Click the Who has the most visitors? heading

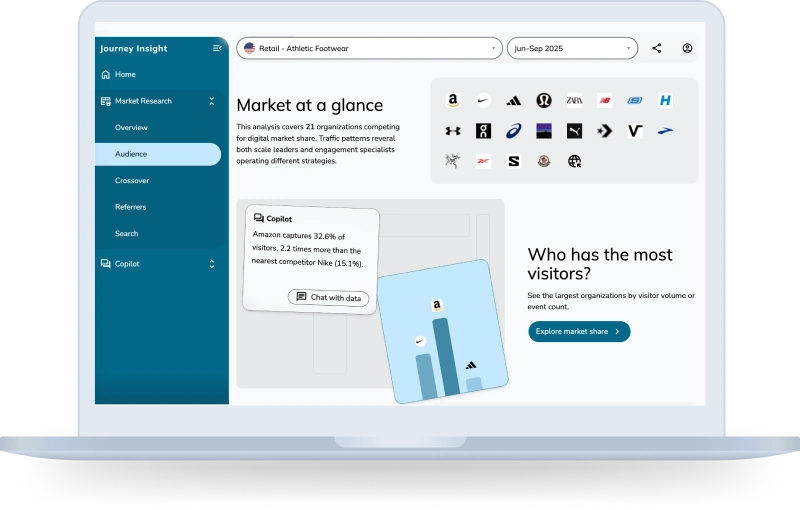click(x=600, y=264)
